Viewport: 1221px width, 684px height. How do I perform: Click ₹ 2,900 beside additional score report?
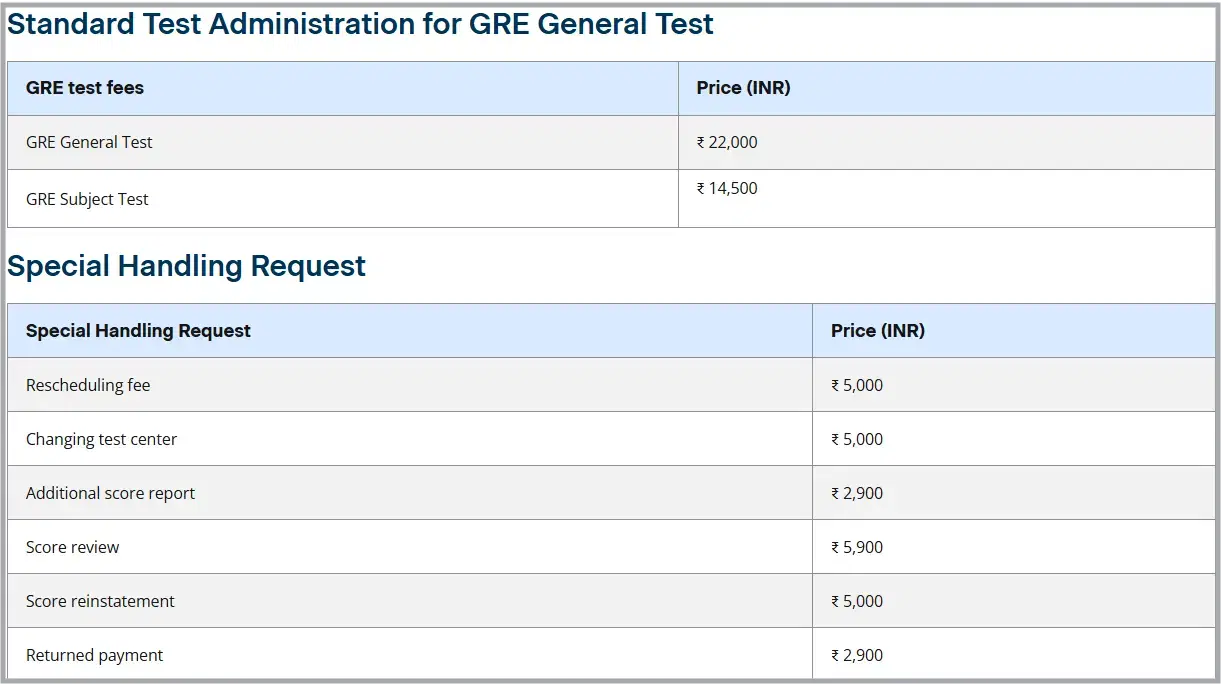(857, 493)
